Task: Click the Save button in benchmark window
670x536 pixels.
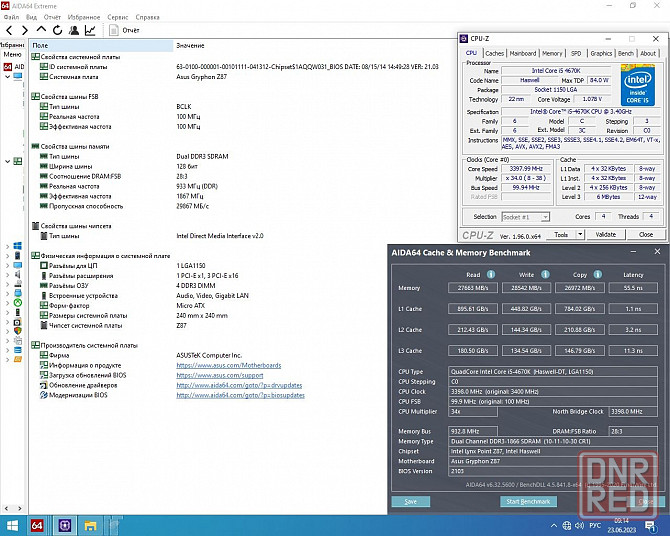Action: (x=410, y=500)
